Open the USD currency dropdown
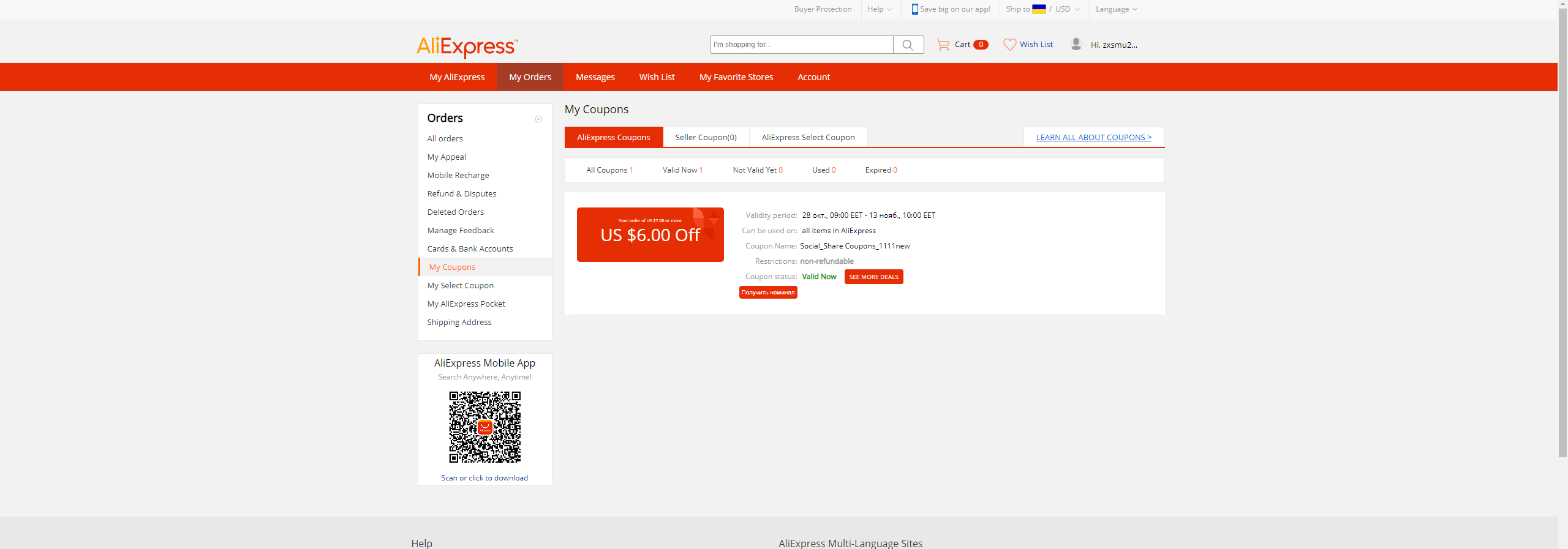The height and width of the screenshot is (549, 1568). pos(1068,9)
